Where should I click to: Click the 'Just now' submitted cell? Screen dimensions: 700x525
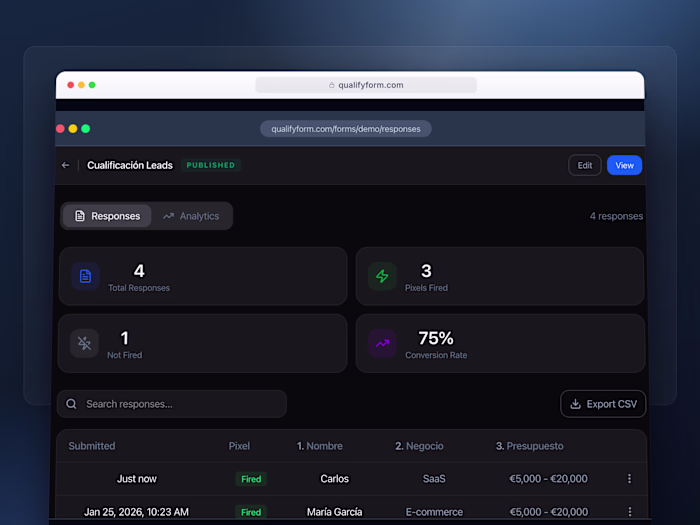pyautogui.click(x=137, y=479)
